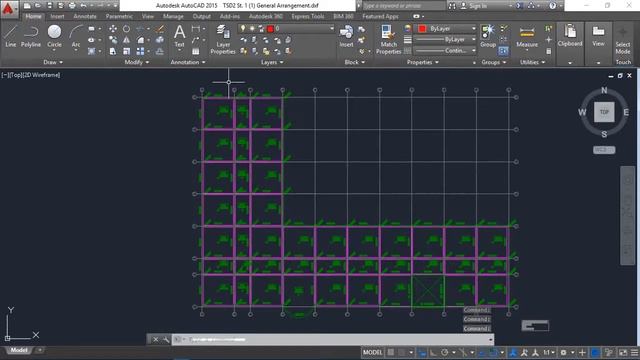Click the Sign In button

point(474,6)
